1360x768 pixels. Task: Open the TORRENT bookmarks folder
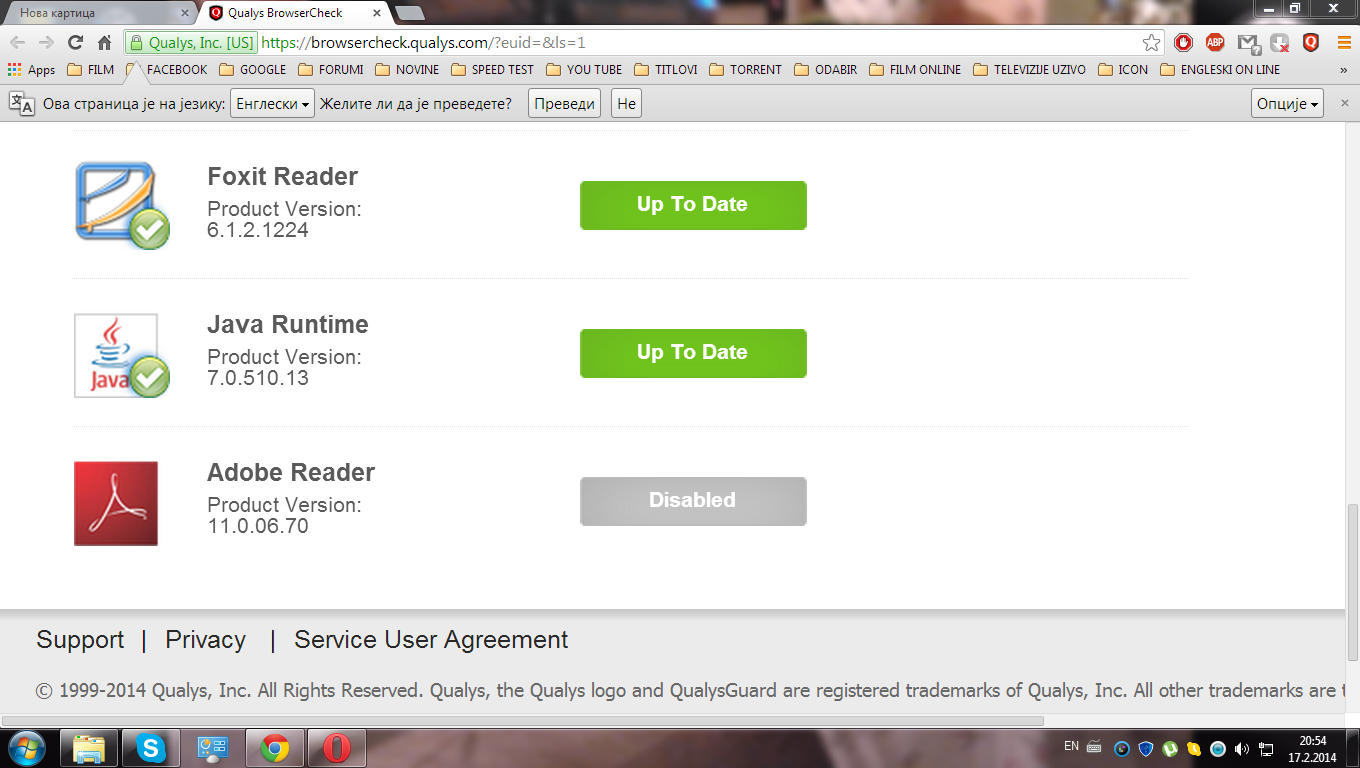coord(746,70)
